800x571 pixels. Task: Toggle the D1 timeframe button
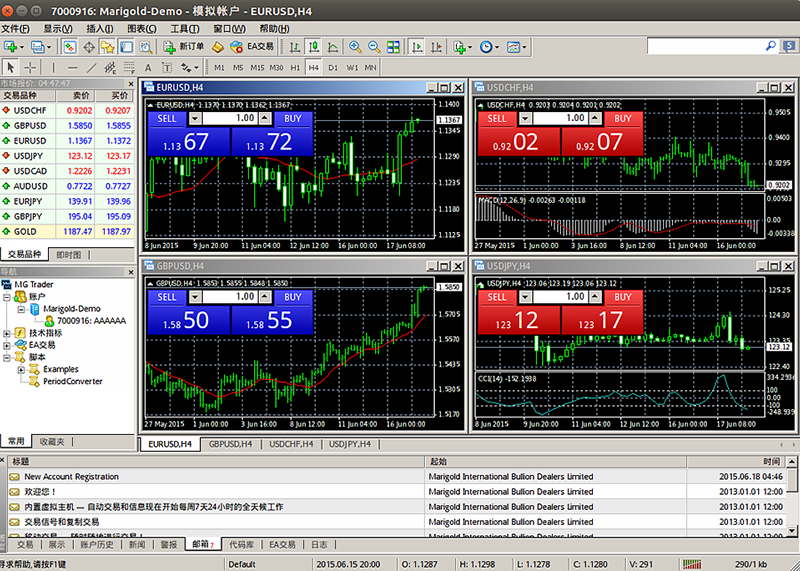333,67
